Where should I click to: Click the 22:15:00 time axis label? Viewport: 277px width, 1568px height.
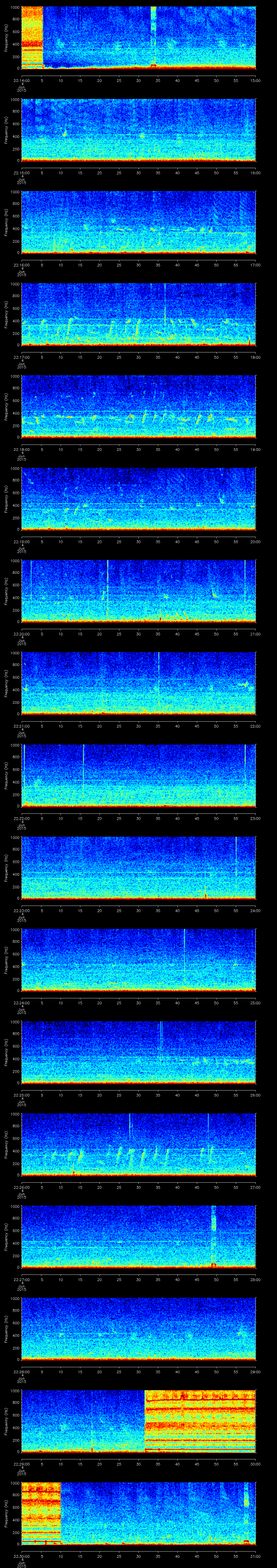click(21, 173)
